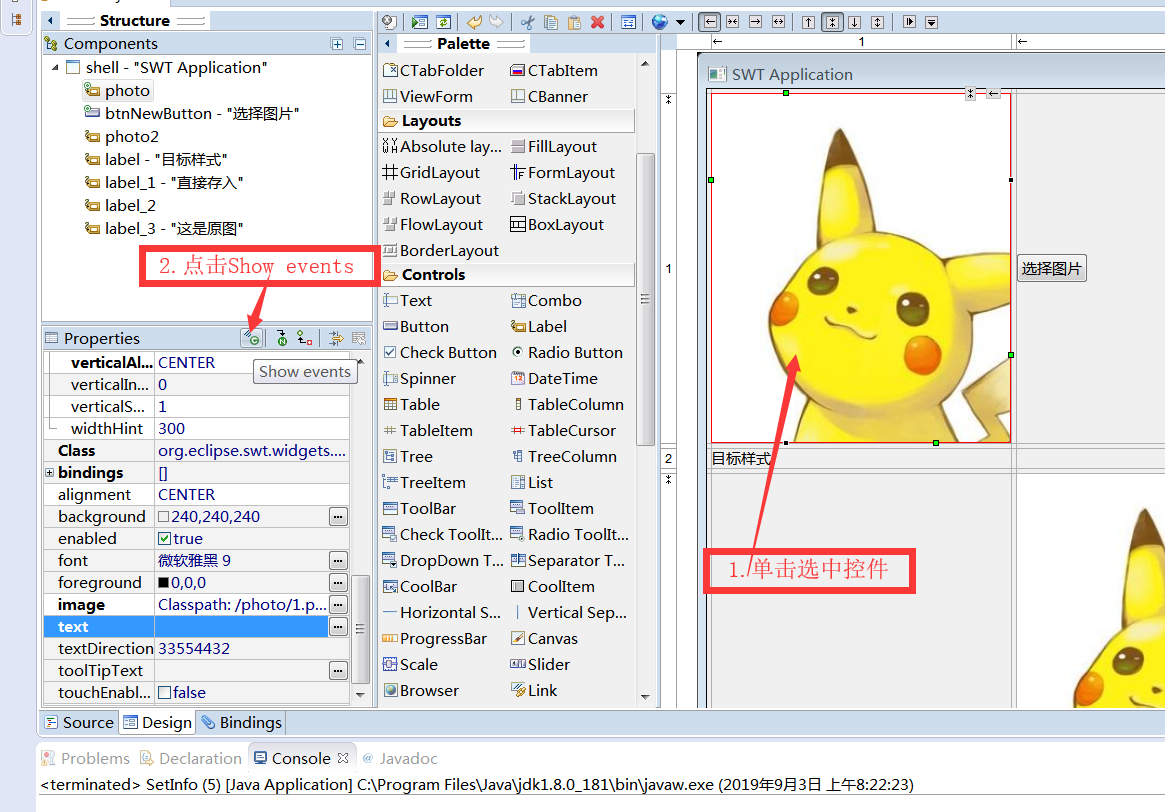Click the black foreground color swatch
Image resolution: width=1165 pixels, height=812 pixels.
pyautogui.click(x=163, y=582)
